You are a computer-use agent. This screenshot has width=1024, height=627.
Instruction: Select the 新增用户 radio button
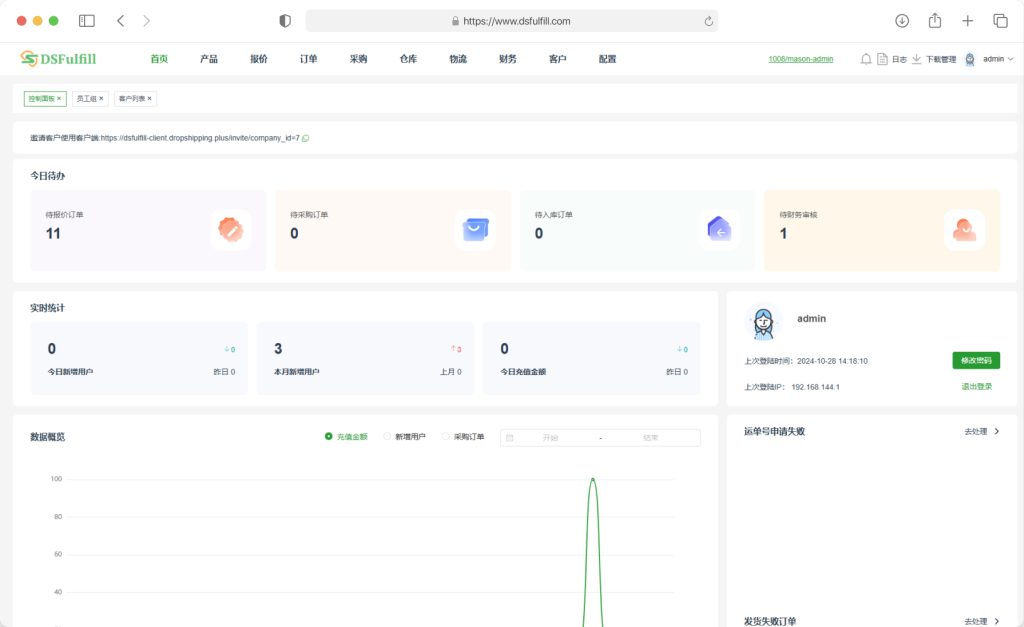(387, 437)
